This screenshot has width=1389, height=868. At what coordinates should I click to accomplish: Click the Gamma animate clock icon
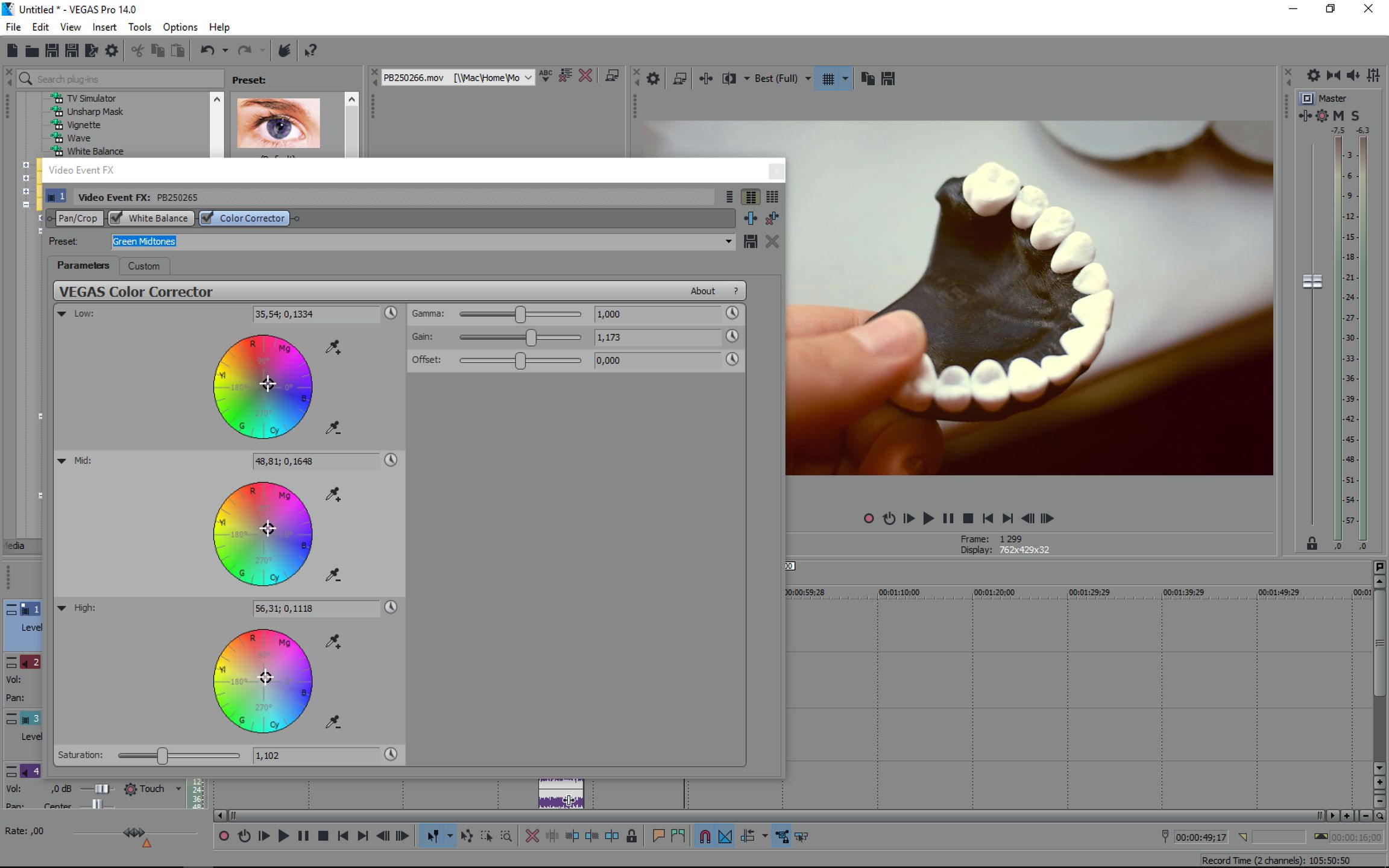pyautogui.click(x=732, y=313)
